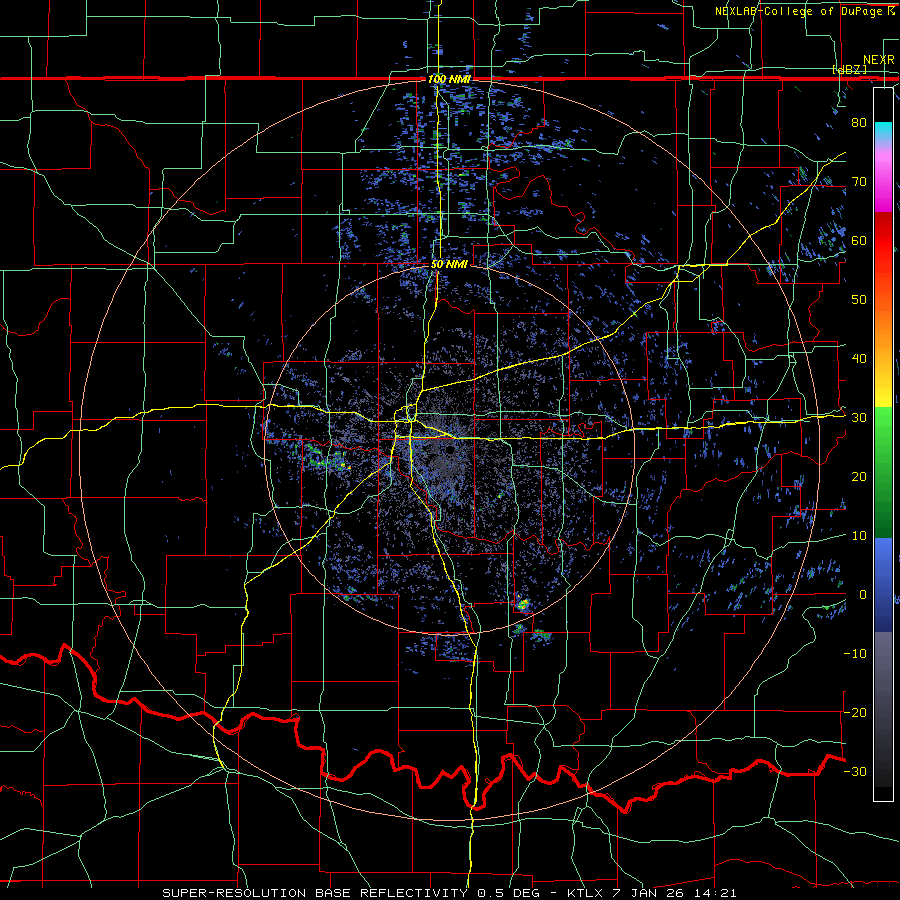Click the 20 value on dBZ scale

(x=859, y=477)
